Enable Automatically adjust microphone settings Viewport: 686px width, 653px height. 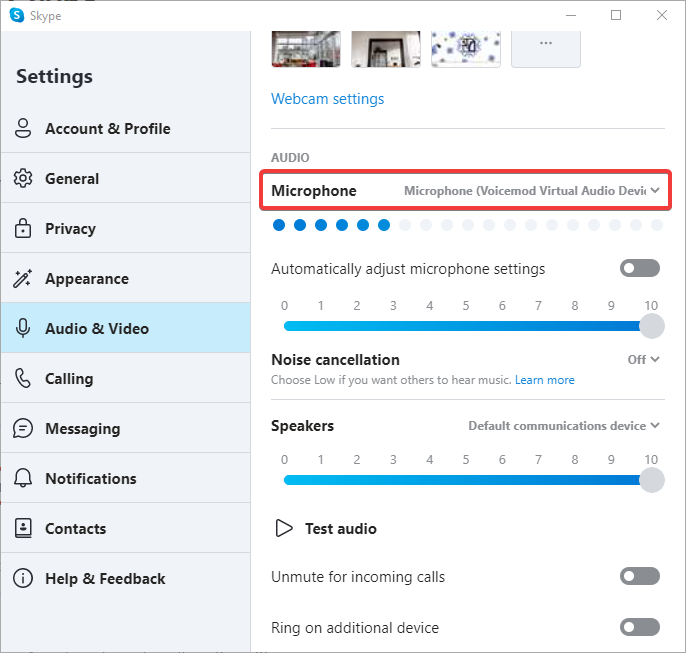(640, 268)
